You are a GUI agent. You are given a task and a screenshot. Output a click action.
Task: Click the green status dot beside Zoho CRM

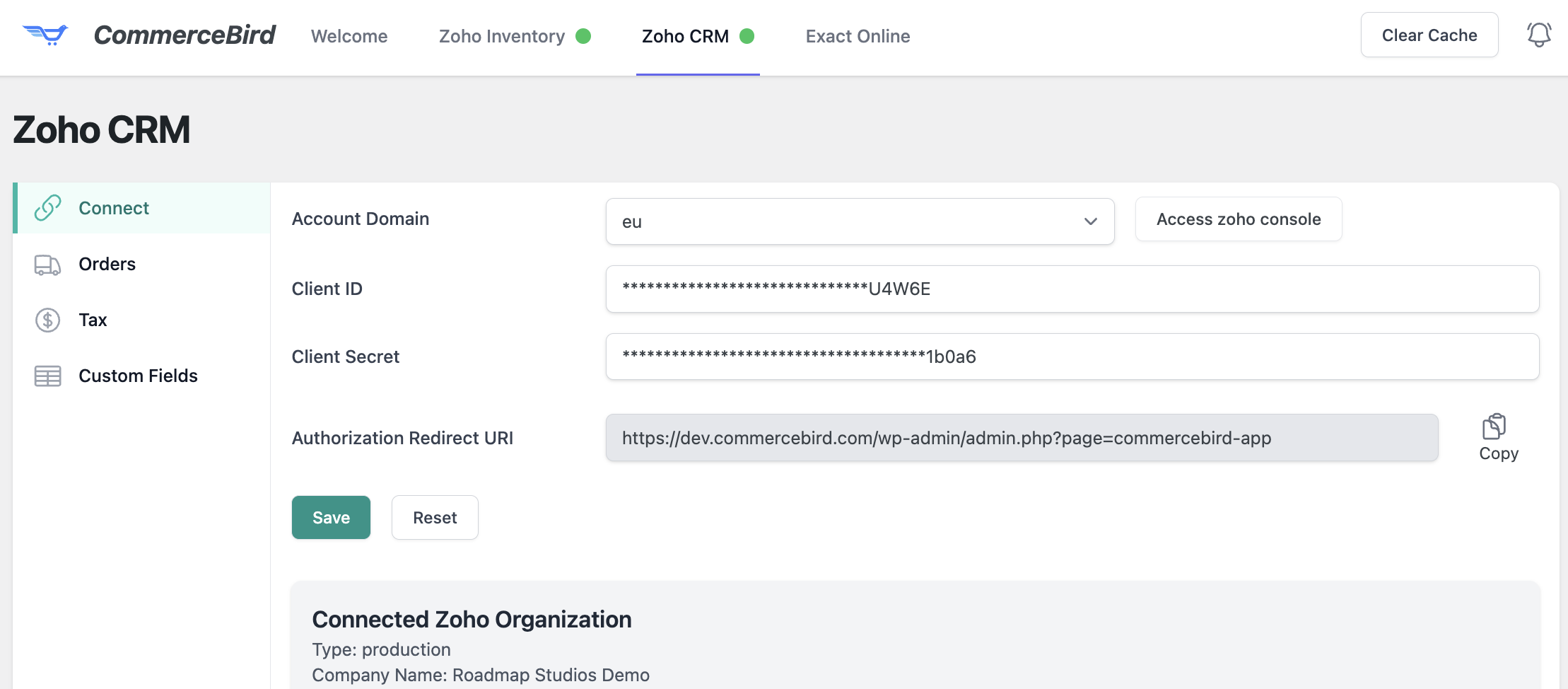point(747,36)
